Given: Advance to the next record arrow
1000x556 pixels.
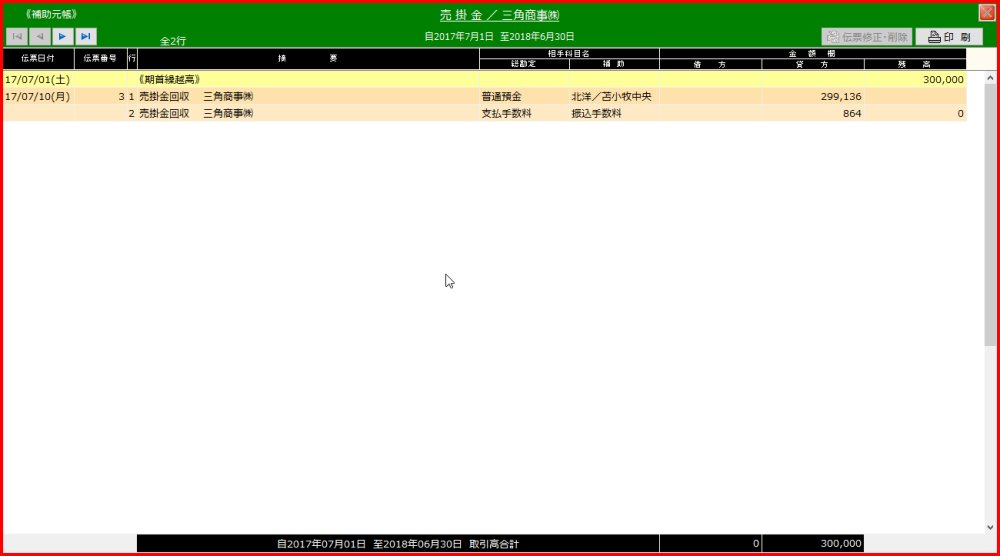Looking at the screenshot, I should point(62,37).
